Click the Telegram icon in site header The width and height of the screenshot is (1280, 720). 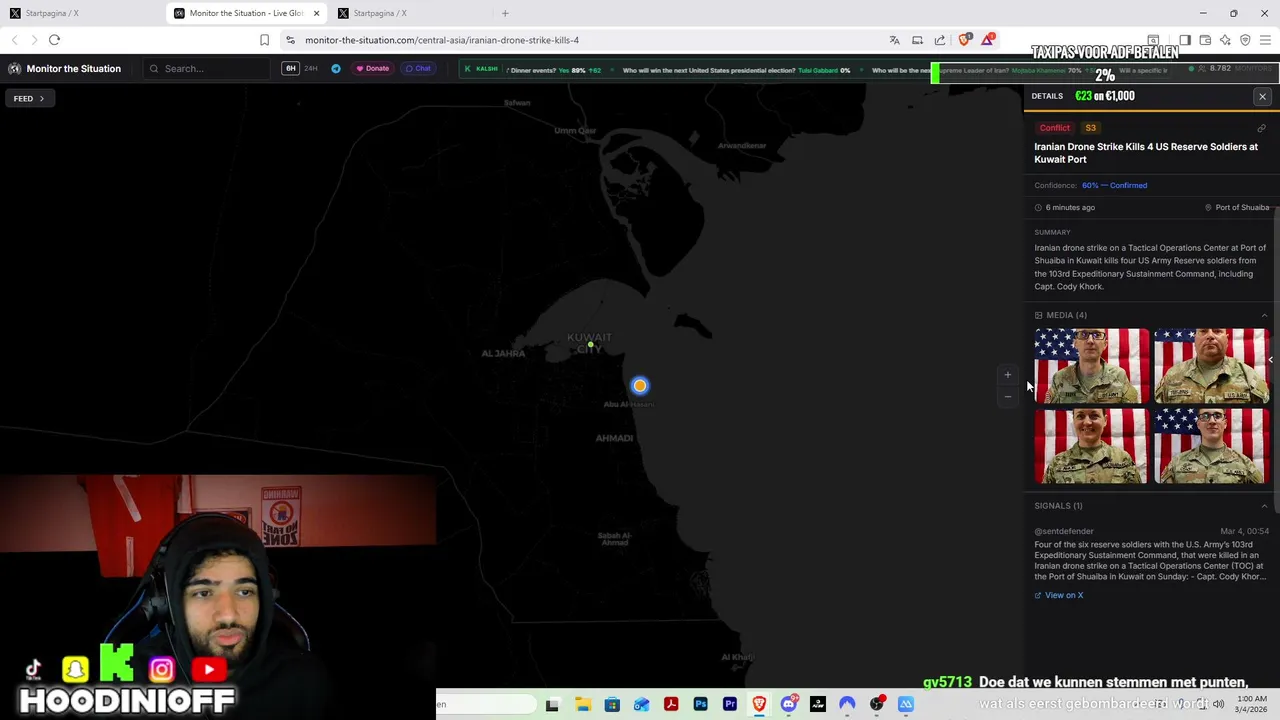pos(336,69)
